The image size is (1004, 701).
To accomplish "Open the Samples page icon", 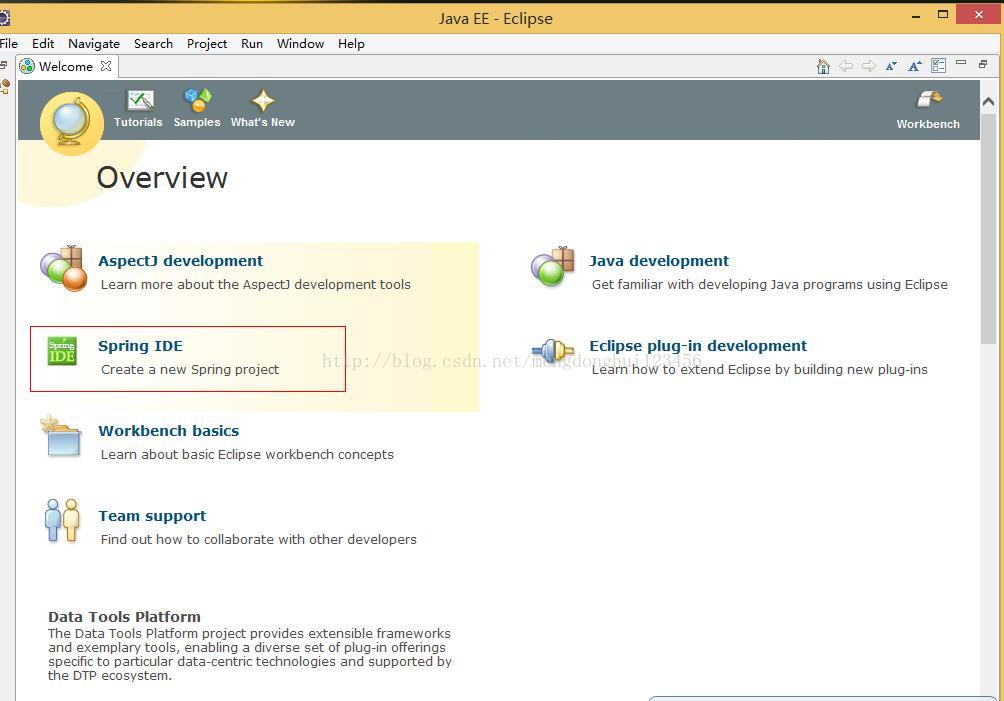I will tap(197, 99).
